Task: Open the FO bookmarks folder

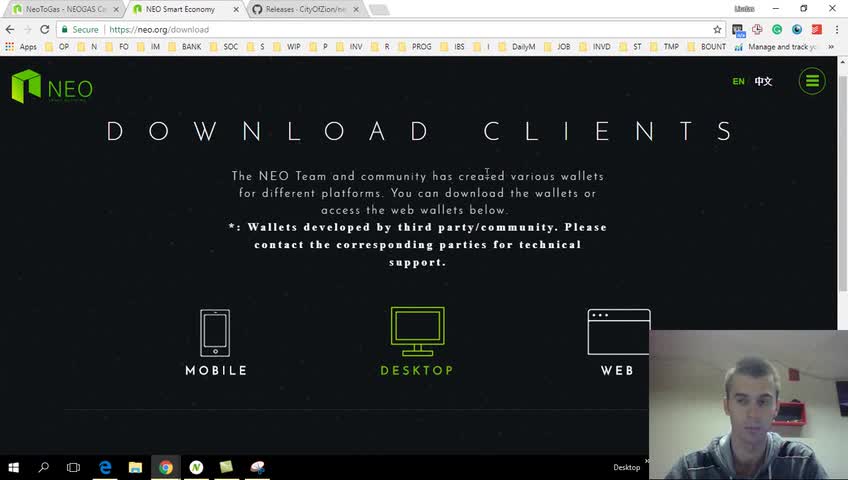Action: [117, 46]
